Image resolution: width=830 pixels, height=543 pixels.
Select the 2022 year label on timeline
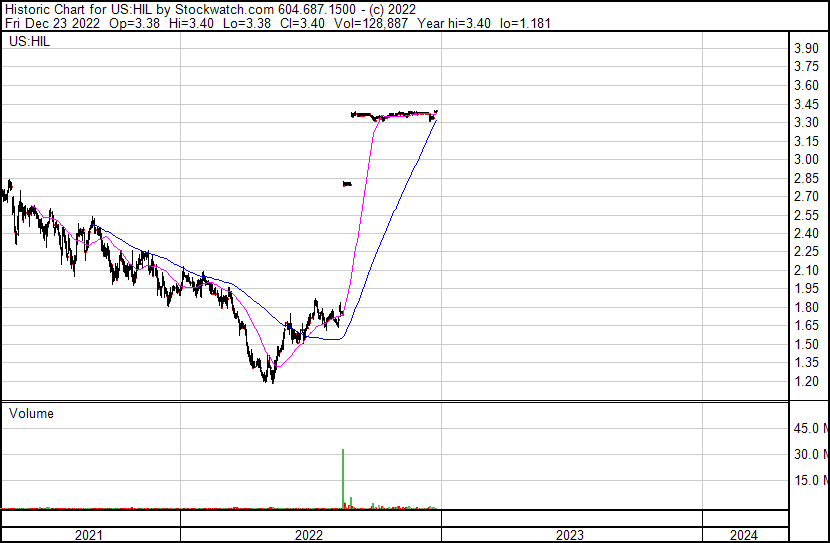pos(310,535)
